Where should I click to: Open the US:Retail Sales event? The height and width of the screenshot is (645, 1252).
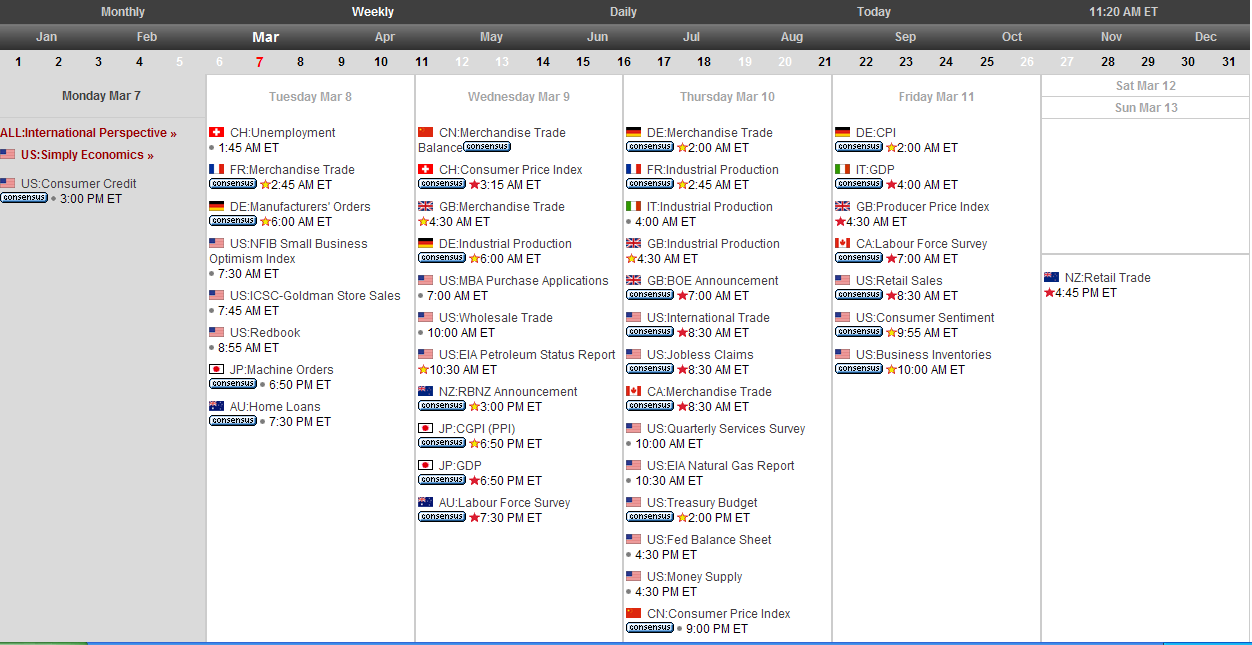point(898,281)
